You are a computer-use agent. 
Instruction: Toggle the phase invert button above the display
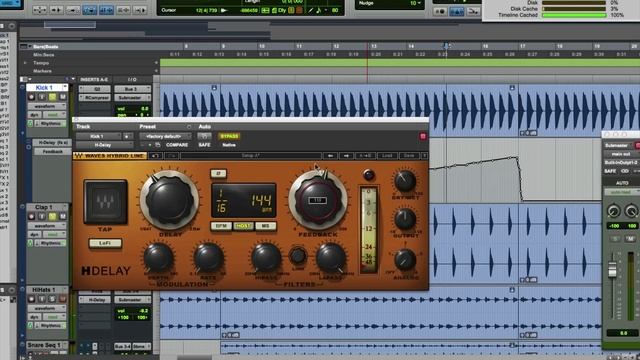[x=218, y=173]
